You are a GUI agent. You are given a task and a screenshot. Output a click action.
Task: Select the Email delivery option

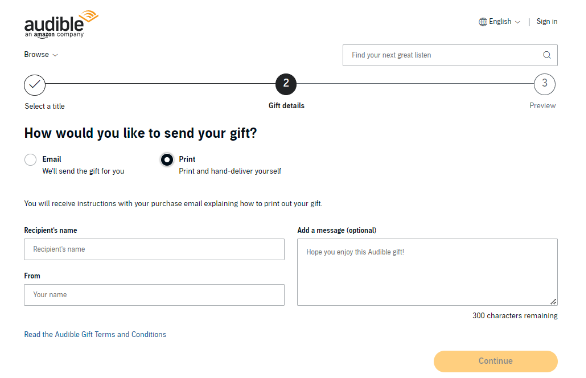(x=30, y=160)
